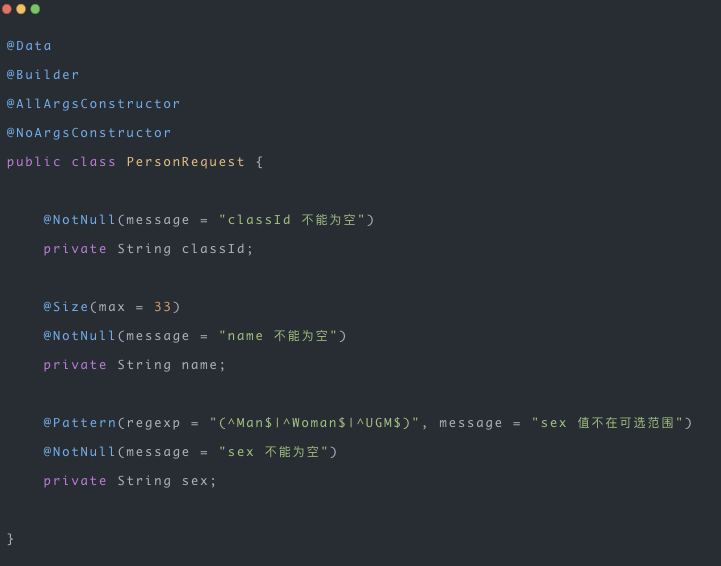Image resolution: width=721 pixels, height=566 pixels.
Task: Click the @Builder annotation
Action: pos(43,75)
